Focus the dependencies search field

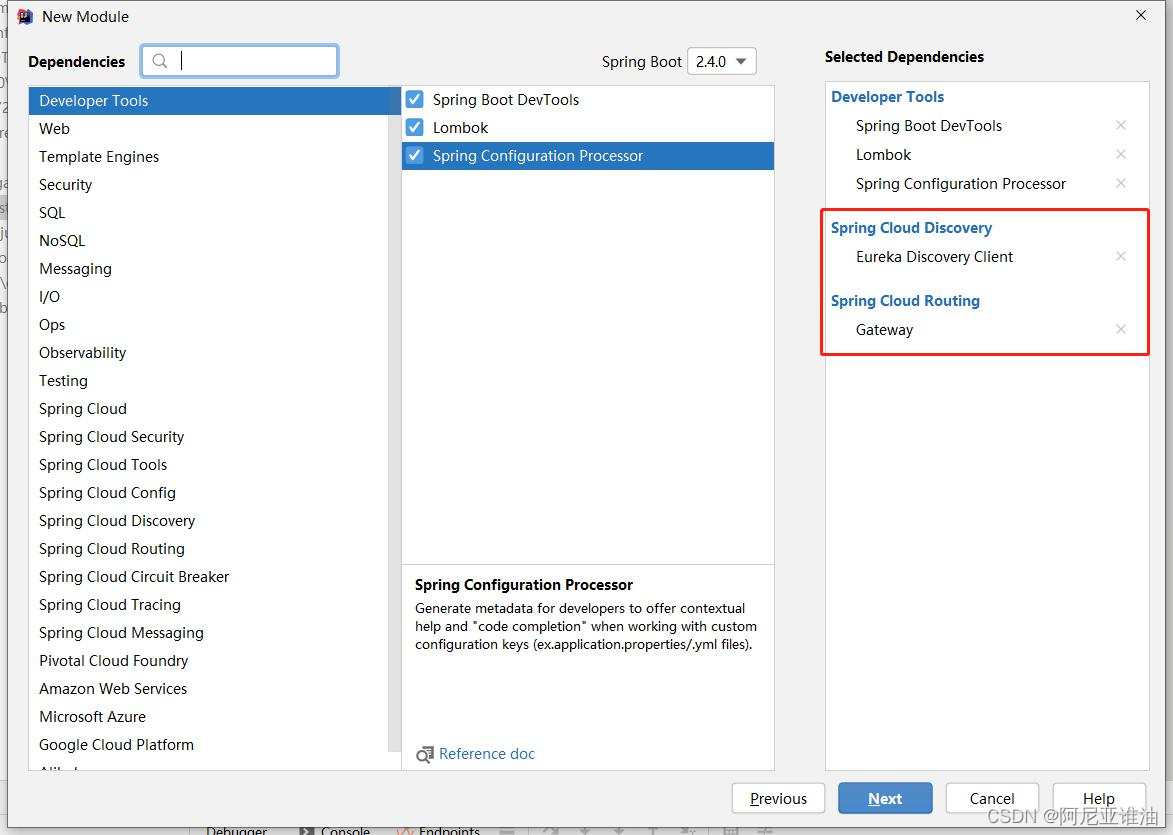239,61
